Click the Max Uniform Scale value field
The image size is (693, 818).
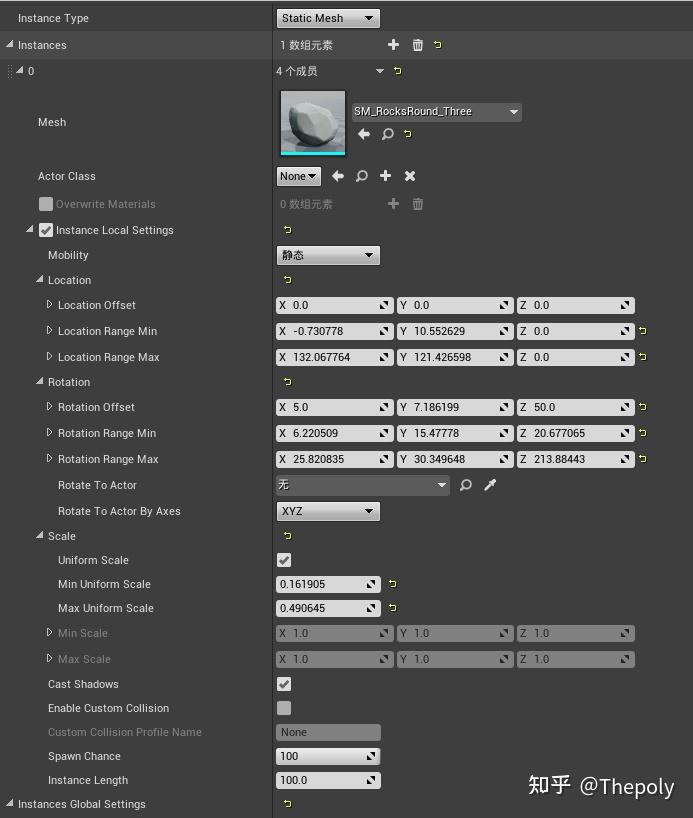tap(328, 608)
